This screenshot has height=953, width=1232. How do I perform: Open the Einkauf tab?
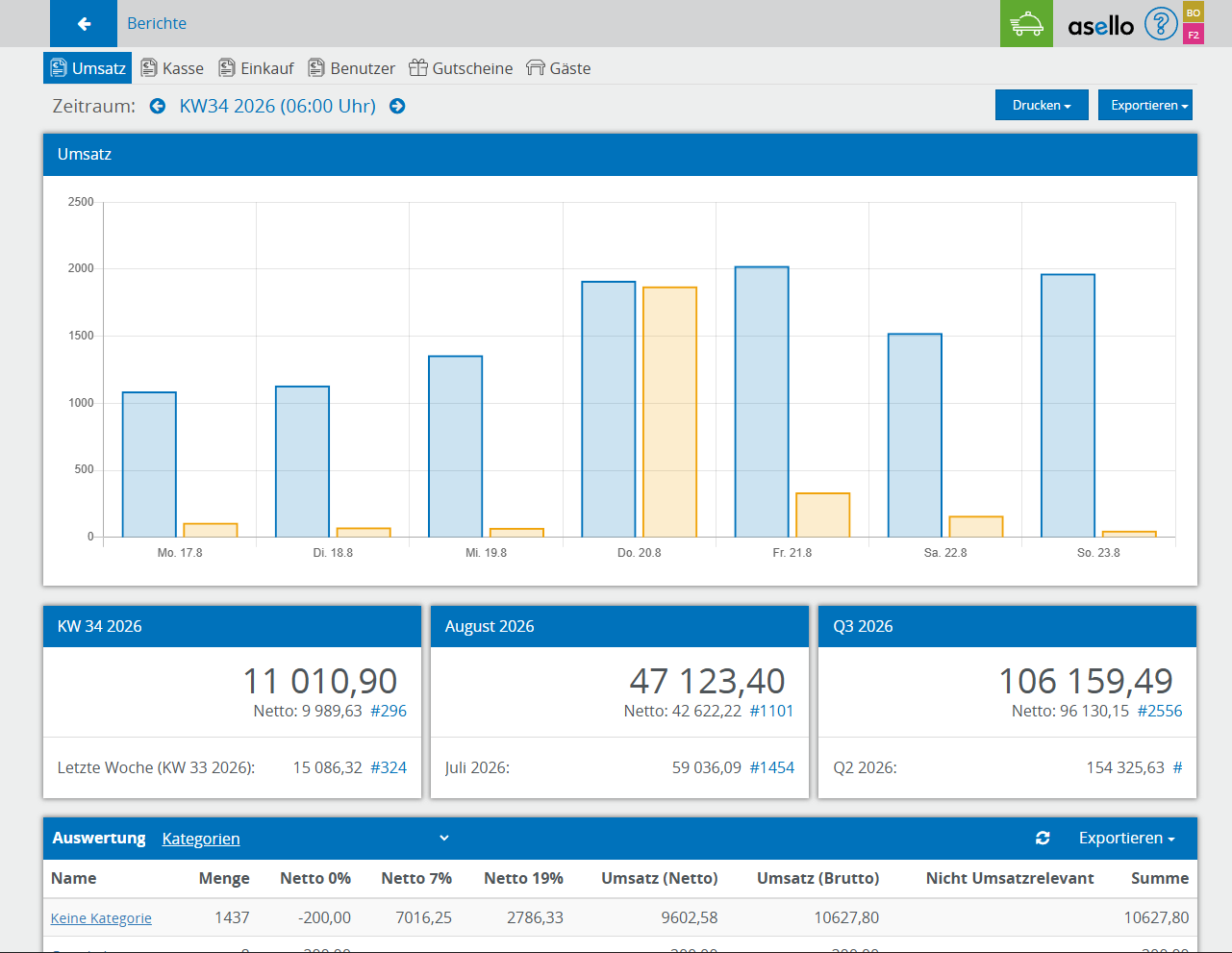(256, 68)
